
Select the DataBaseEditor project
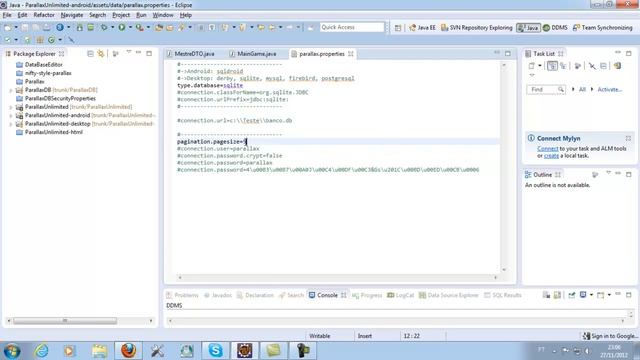[x=44, y=64]
